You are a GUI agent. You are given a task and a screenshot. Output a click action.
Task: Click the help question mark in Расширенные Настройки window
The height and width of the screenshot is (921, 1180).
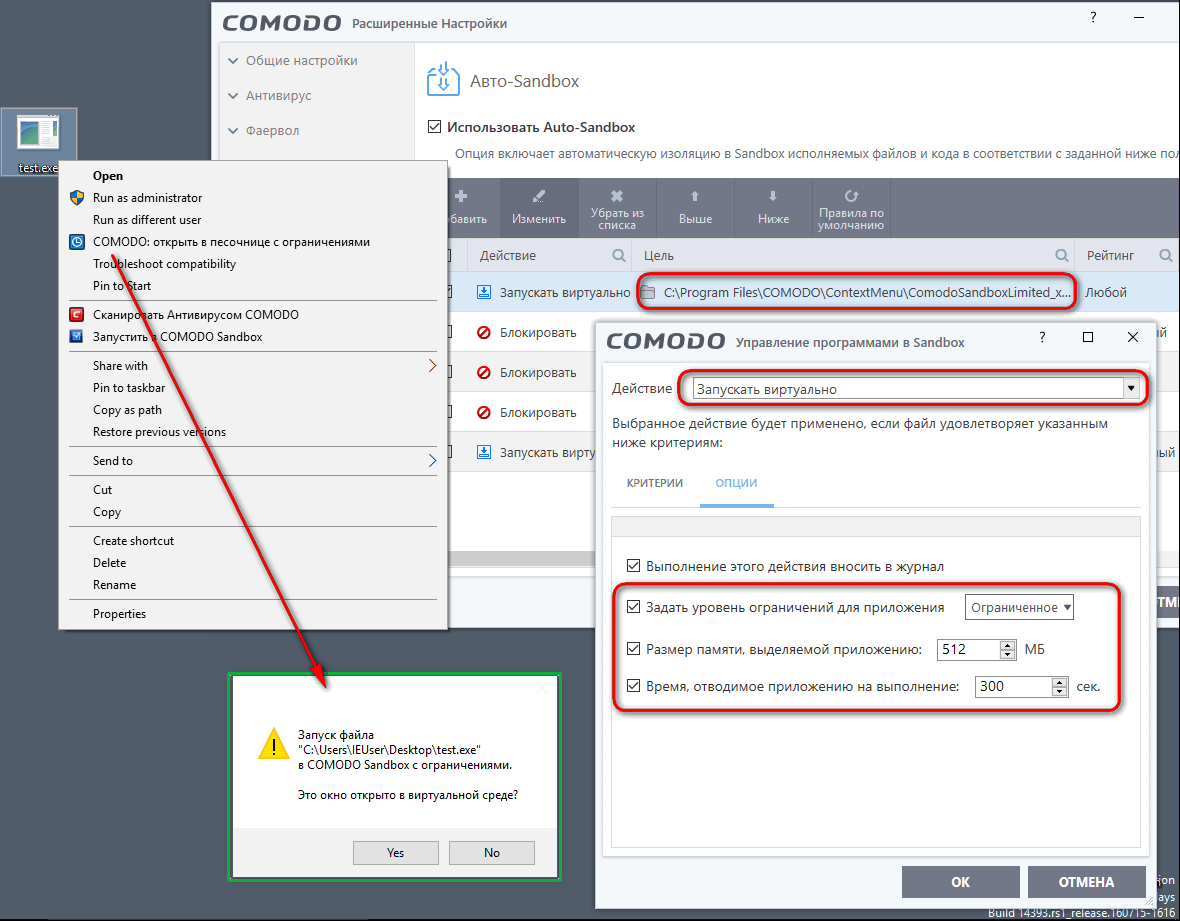pyautogui.click(x=1093, y=17)
